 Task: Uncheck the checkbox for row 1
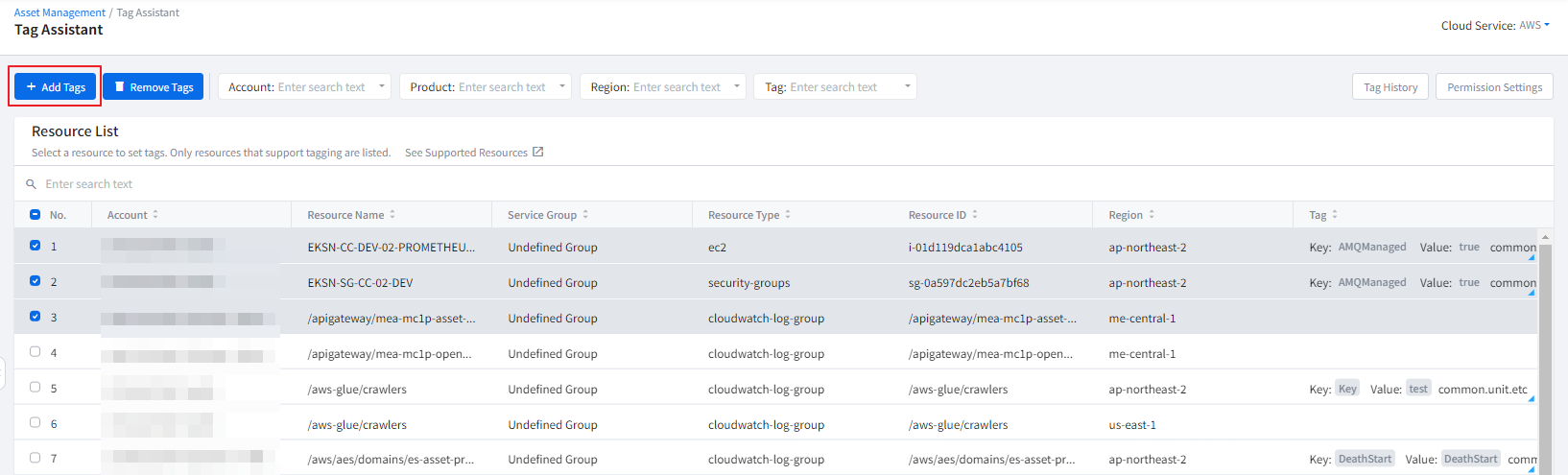[x=36, y=246]
